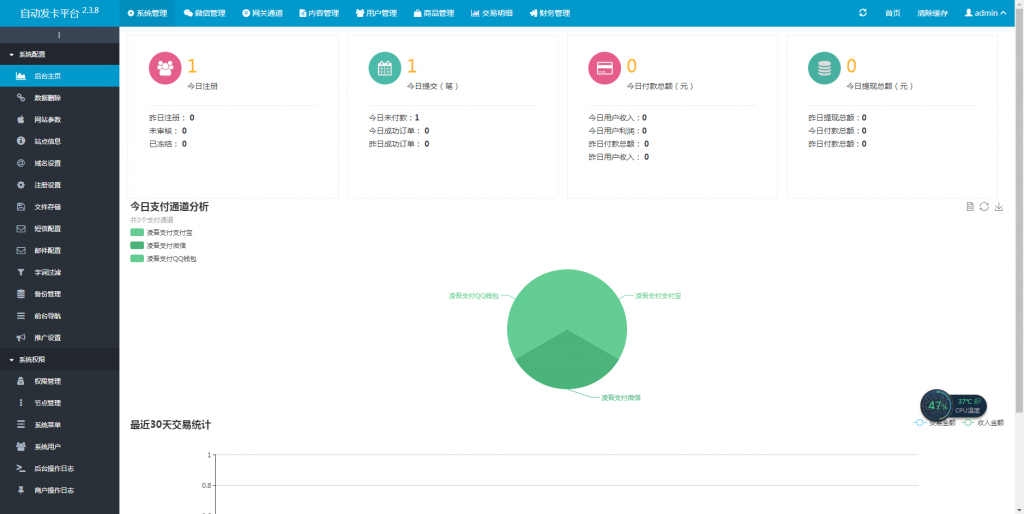Click the refresh icon in top header
This screenshot has height=514, width=1024.
[863, 13]
